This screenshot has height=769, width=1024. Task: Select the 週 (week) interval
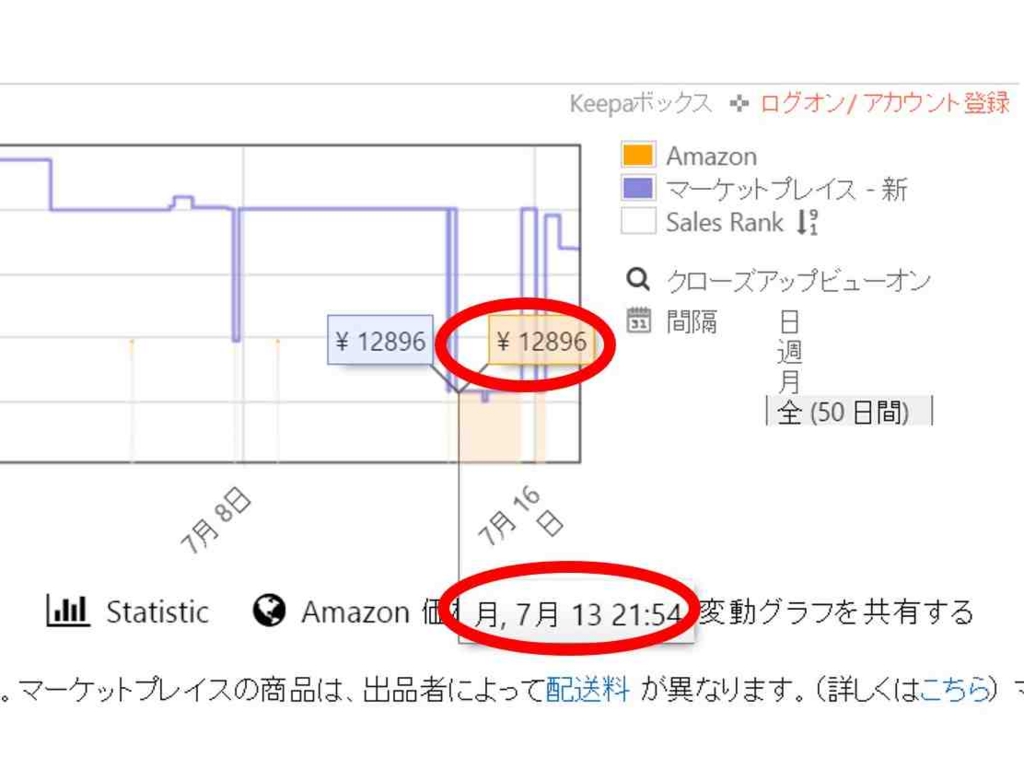click(x=789, y=352)
